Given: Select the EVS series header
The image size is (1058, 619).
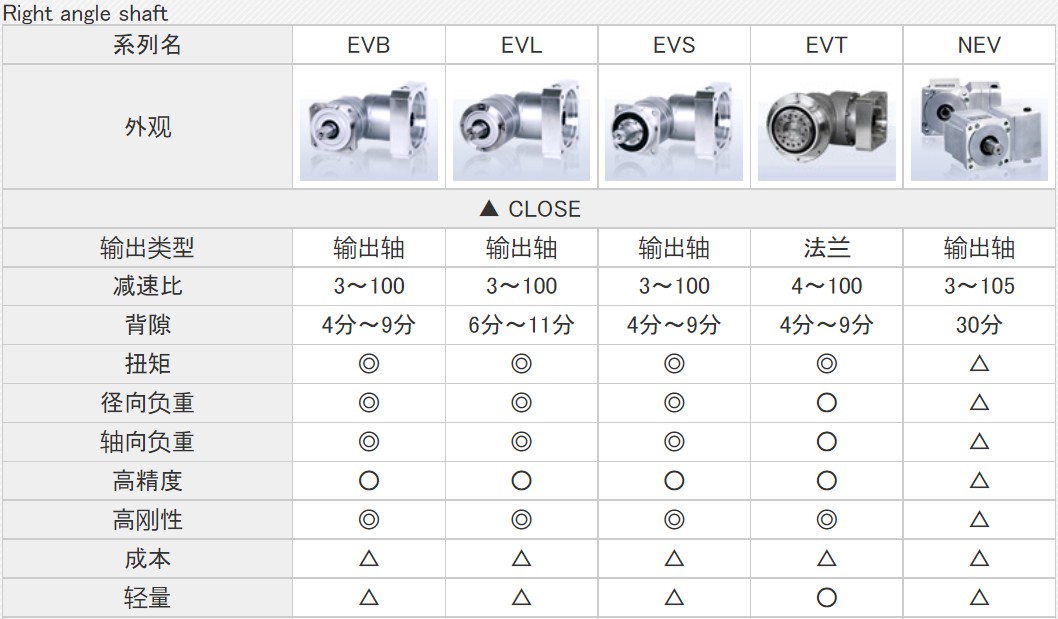Looking at the screenshot, I should pos(673,45).
